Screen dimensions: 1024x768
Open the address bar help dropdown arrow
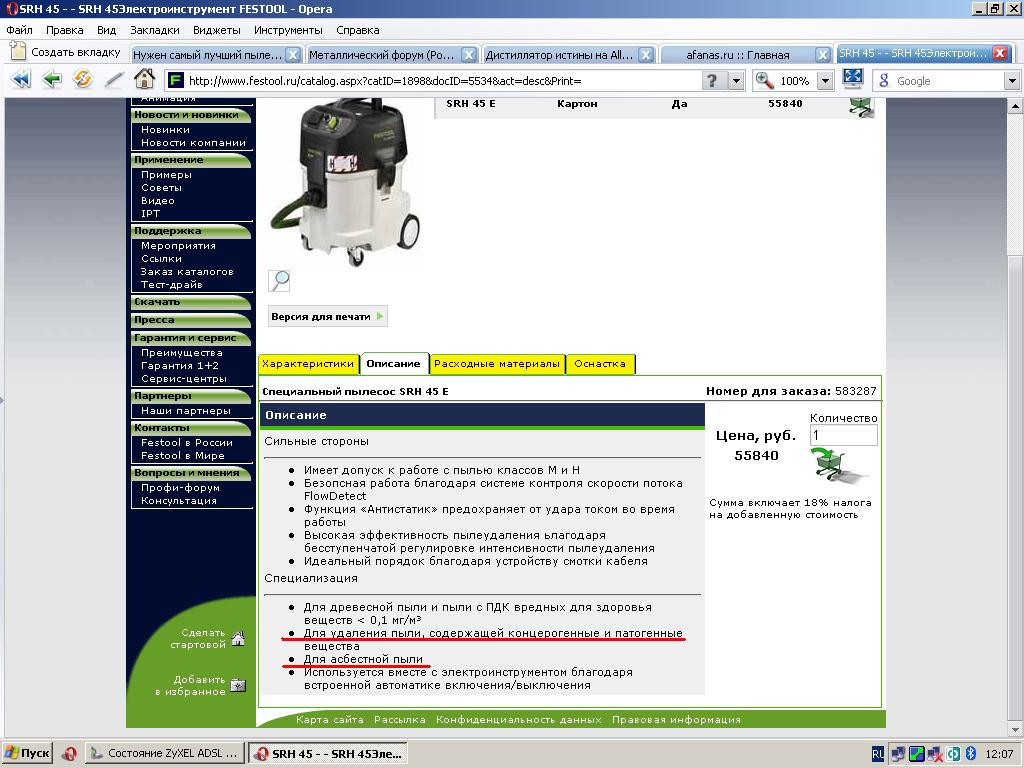coord(737,80)
